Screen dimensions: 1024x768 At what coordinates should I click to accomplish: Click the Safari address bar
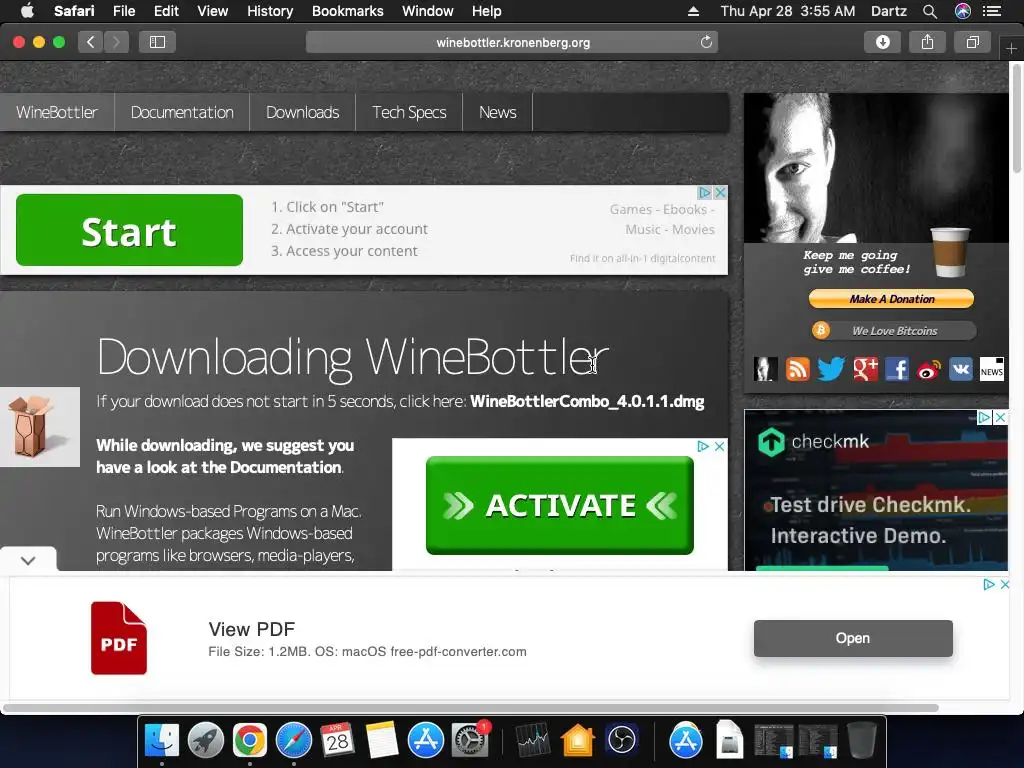(x=512, y=42)
